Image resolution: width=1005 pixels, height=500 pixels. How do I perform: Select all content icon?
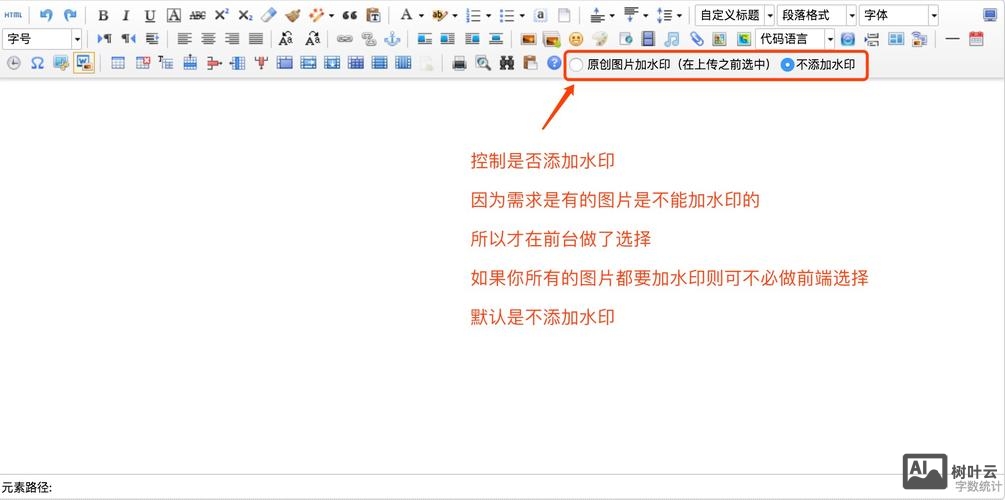click(x=540, y=15)
